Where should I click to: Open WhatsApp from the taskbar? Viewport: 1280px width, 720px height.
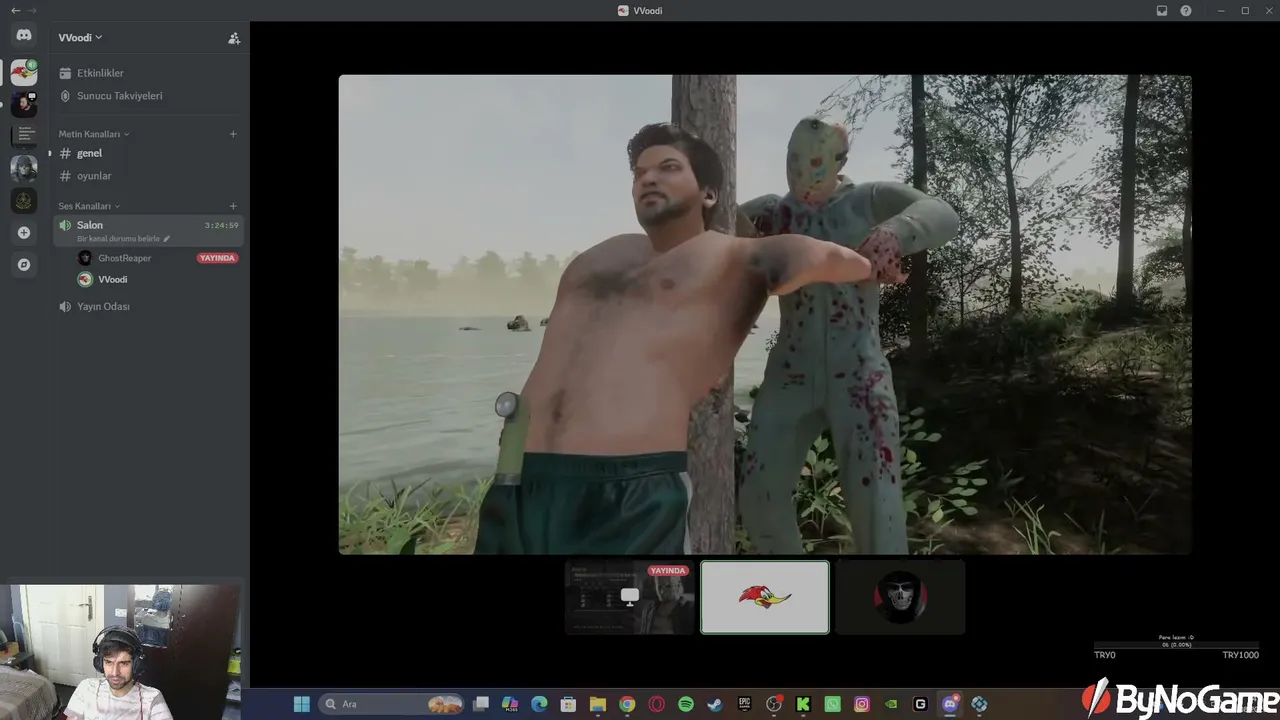pyautogui.click(x=832, y=704)
